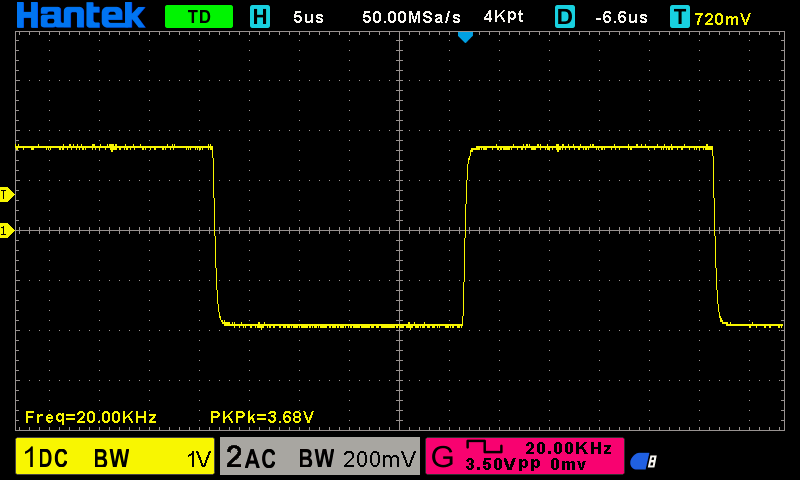Select the -6.6us delay value
The image size is (800, 480).
621,17
